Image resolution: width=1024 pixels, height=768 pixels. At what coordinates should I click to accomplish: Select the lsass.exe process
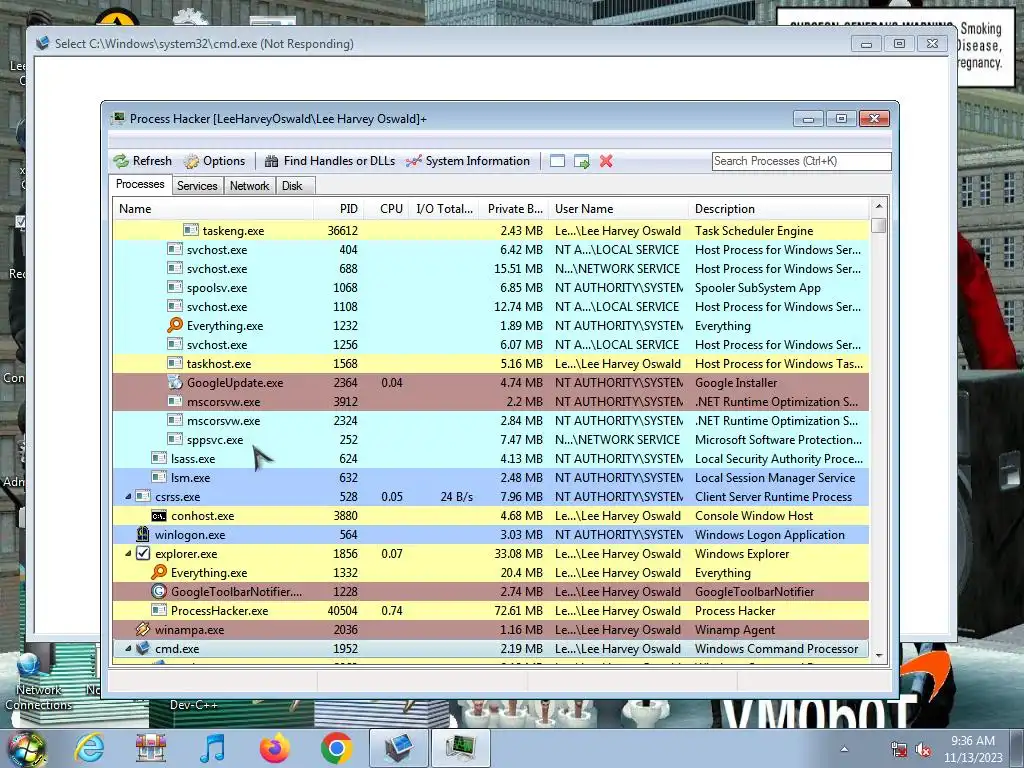click(x=490, y=459)
